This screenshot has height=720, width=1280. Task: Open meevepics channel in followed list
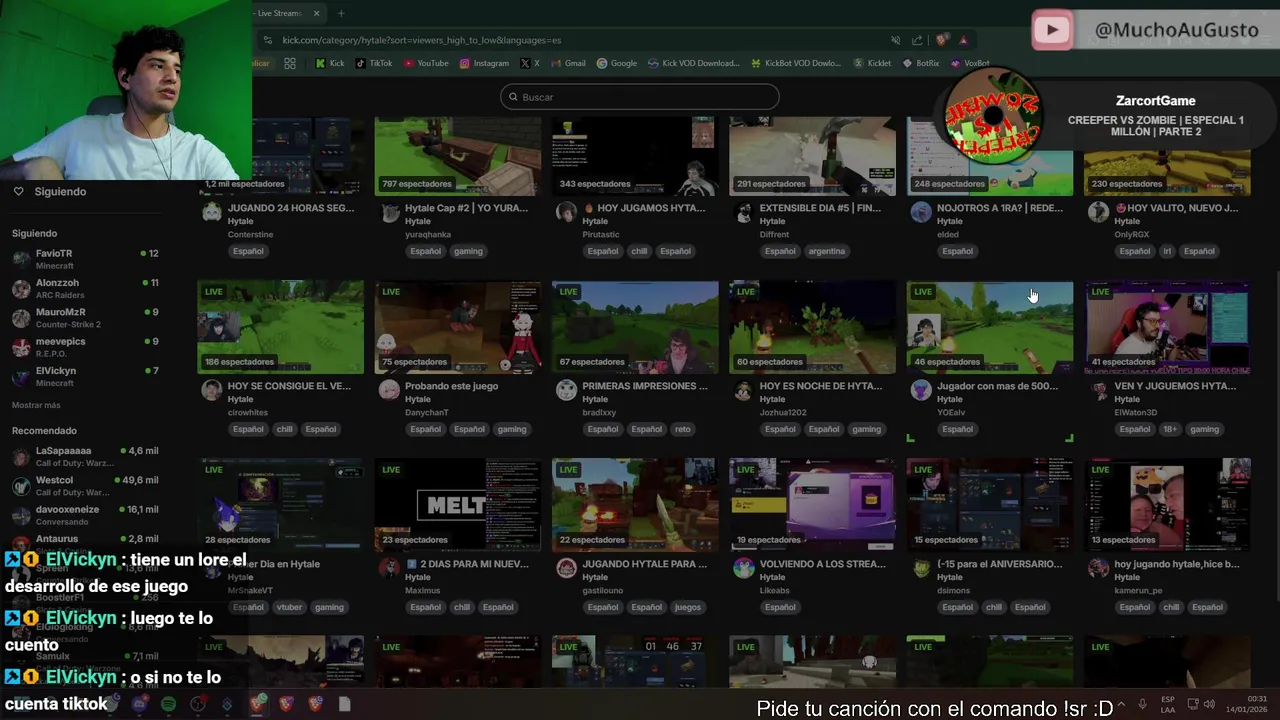point(85,346)
